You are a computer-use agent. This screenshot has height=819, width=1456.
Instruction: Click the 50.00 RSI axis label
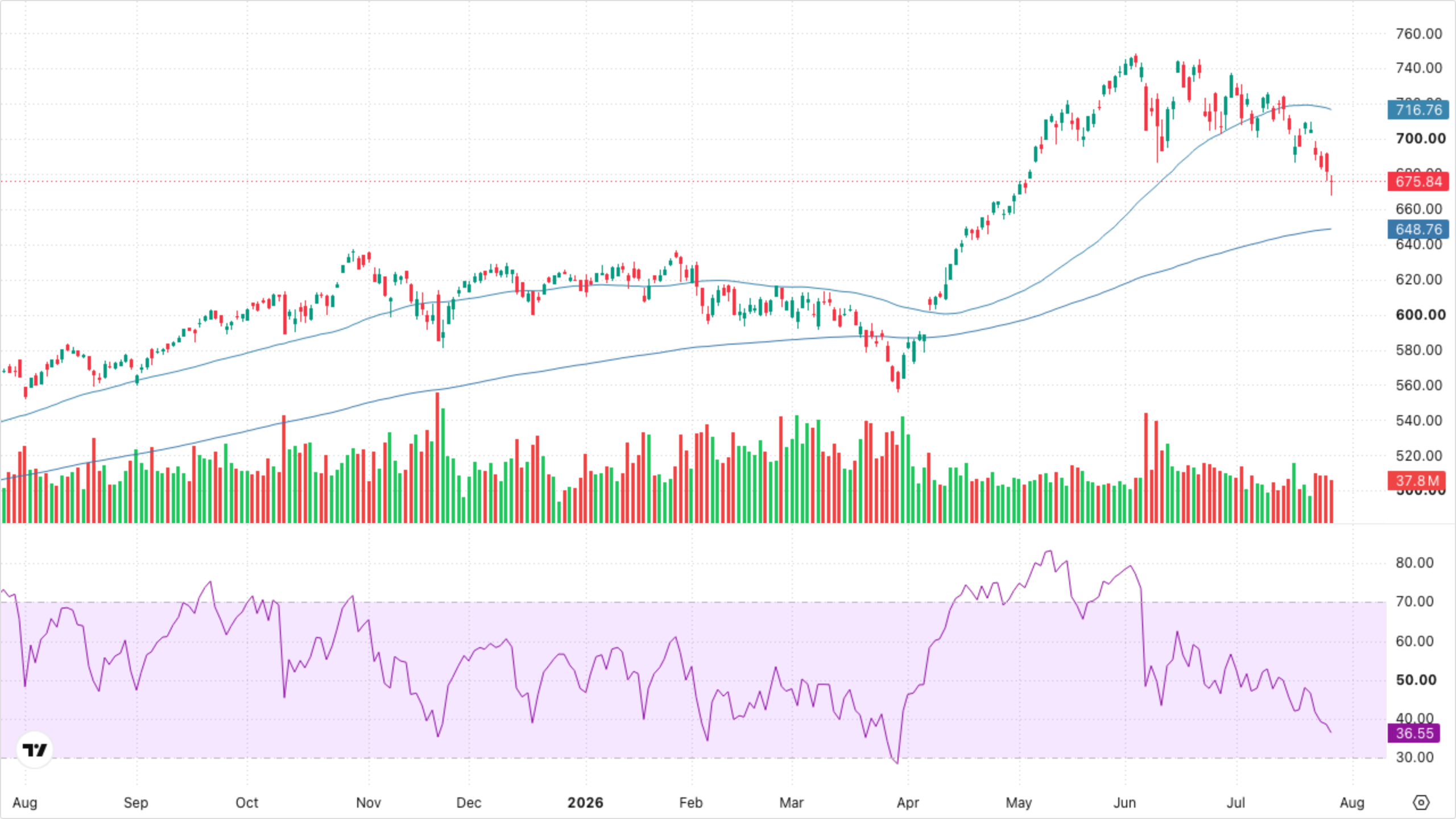coord(1416,680)
